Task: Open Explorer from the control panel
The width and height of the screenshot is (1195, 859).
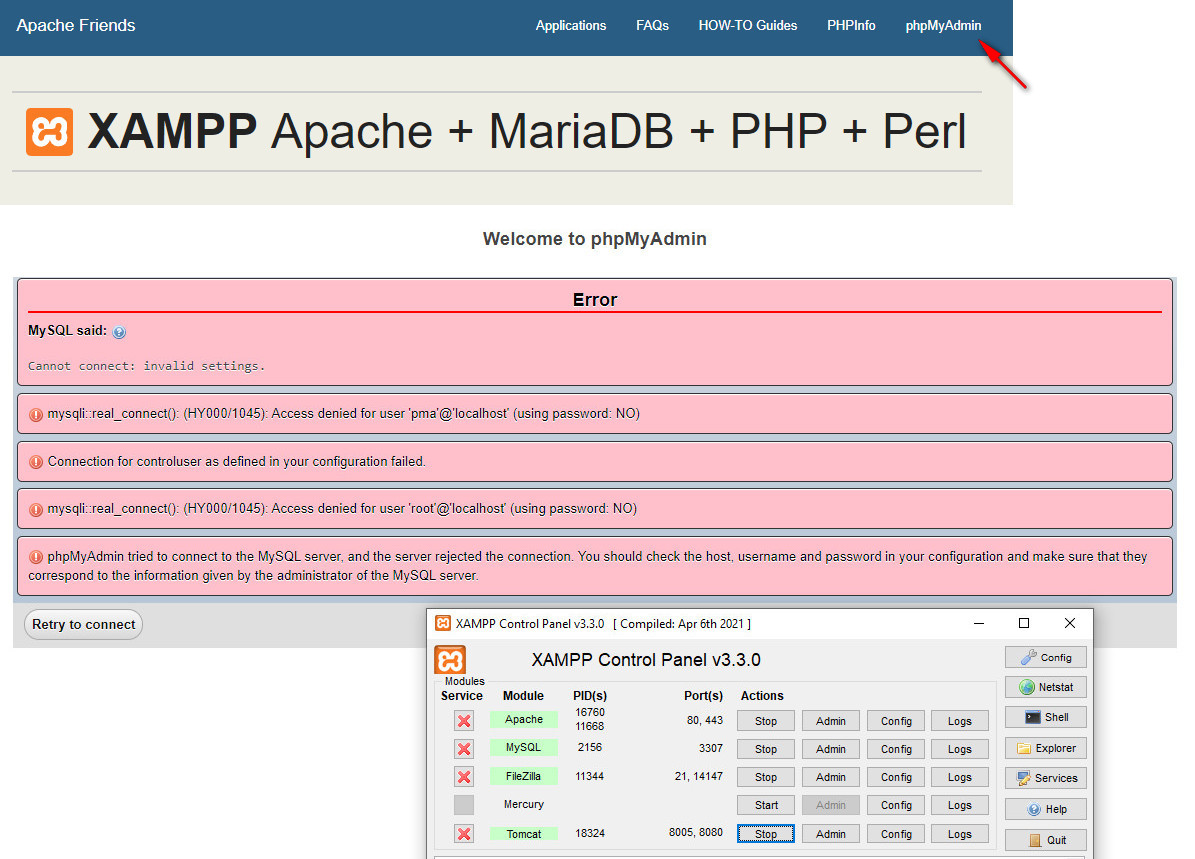Action: click(1045, 747)
